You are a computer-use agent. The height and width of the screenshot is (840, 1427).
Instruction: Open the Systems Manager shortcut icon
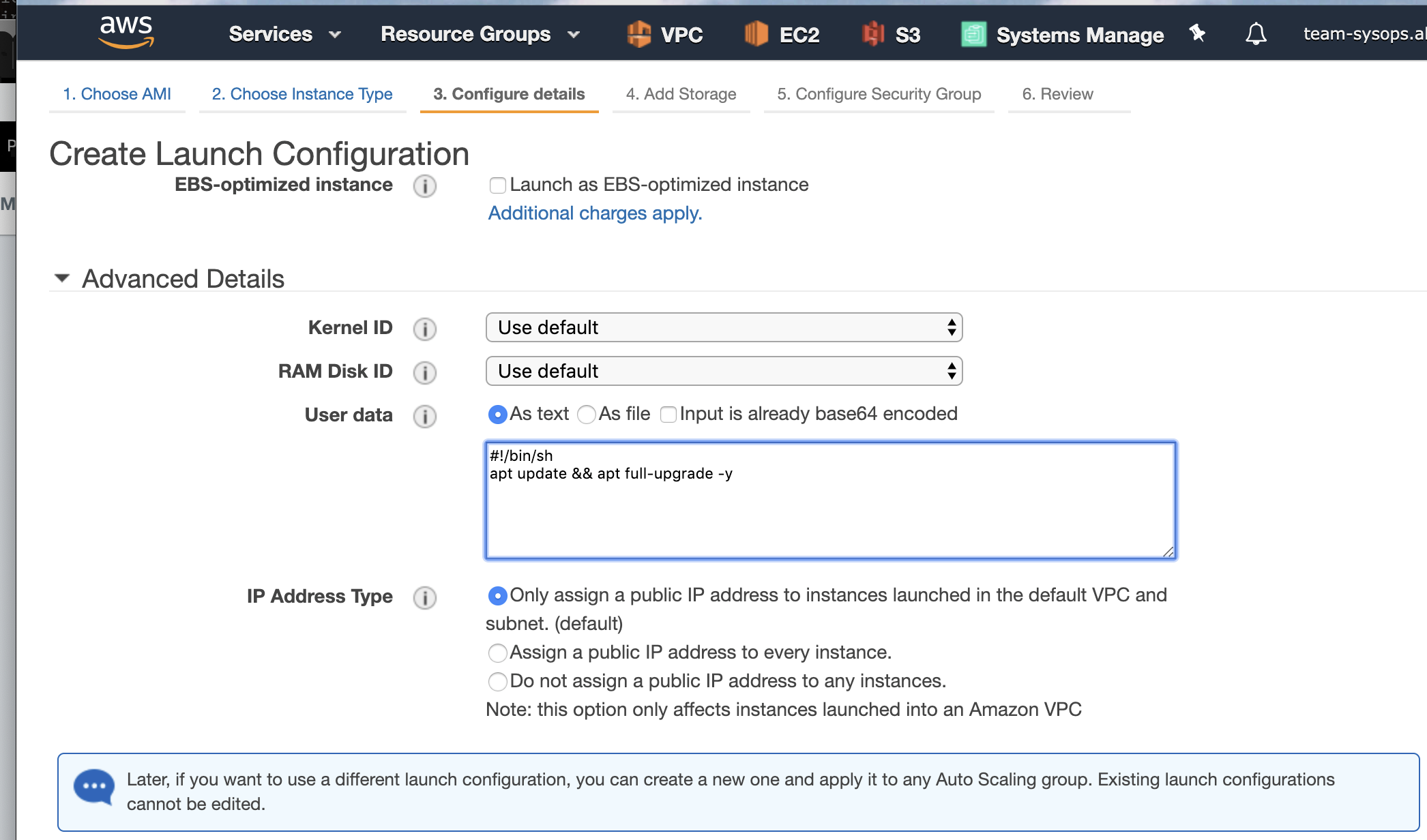pyautogui.click(x=973, y=34)
